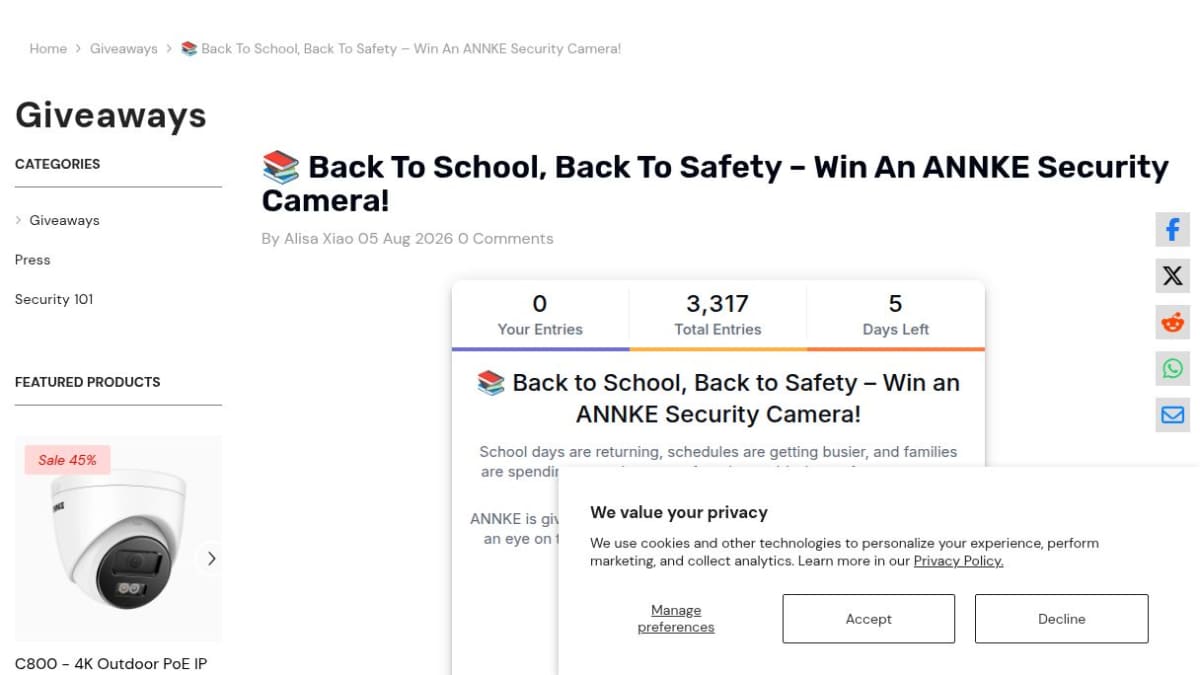Open the C800 camera product thumbnail
This screenshot has width=1200, height=675.
point(119,538)
